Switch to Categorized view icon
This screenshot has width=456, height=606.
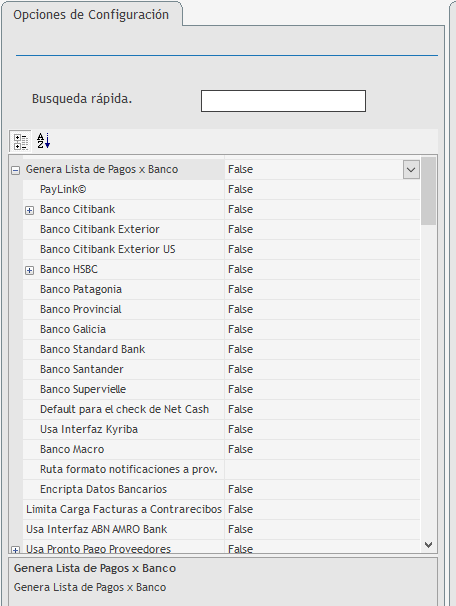20,141
